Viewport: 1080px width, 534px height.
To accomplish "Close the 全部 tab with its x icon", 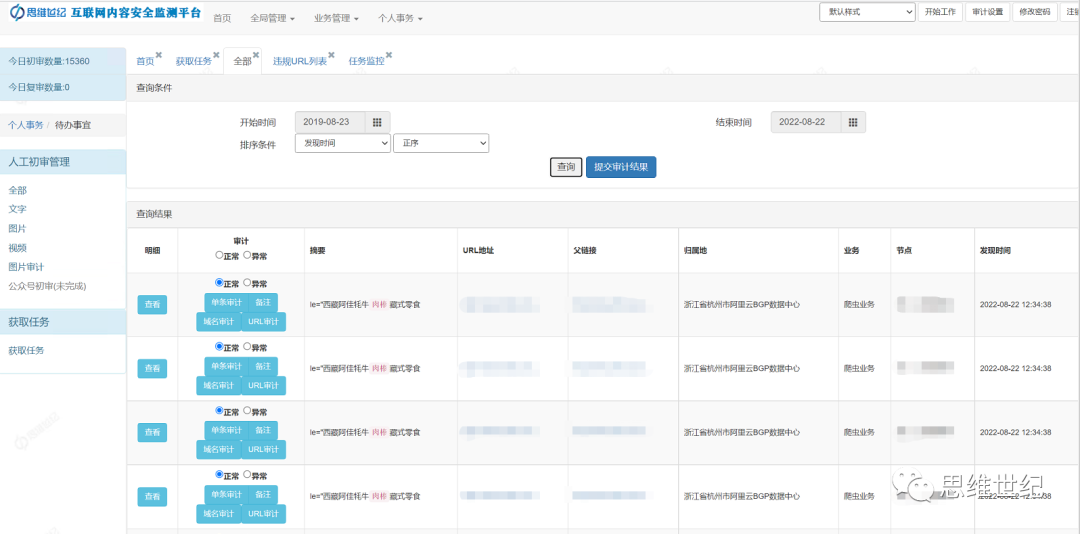I will [x=256, y=55].
